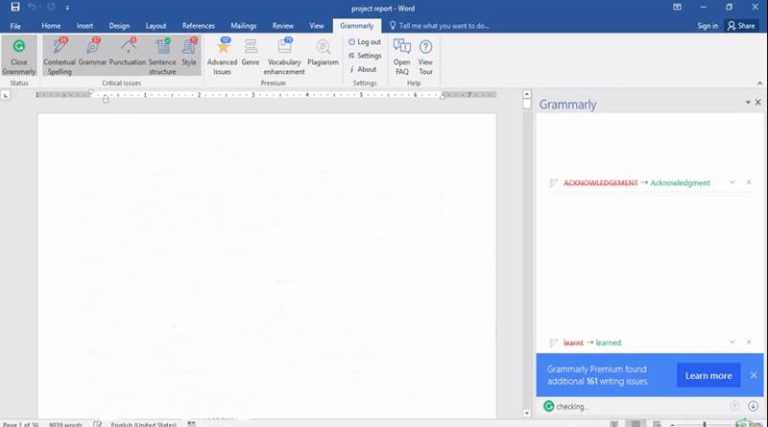The width and height of the screenshot is (768, 427).
Task: Select the Genre option
Action: click(x=250, y=52)
